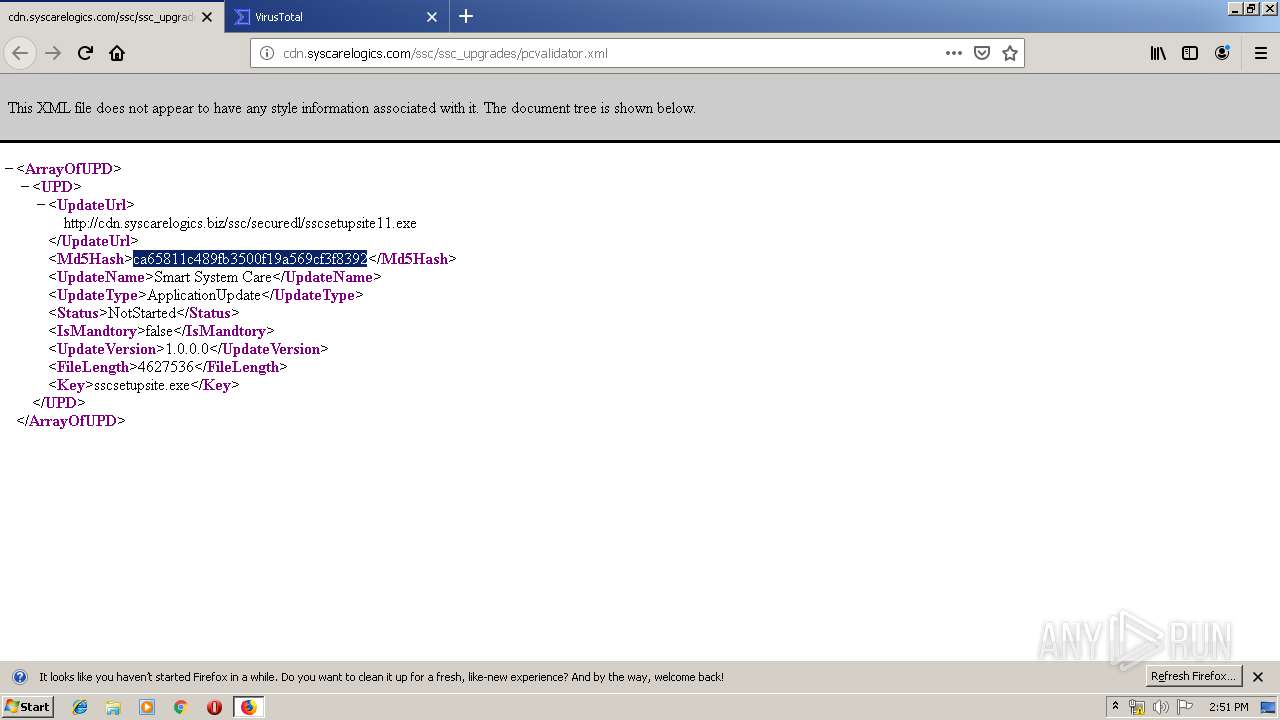Go back to previous page
This screenshot has height=720, width=1280.
coord(20,53)
